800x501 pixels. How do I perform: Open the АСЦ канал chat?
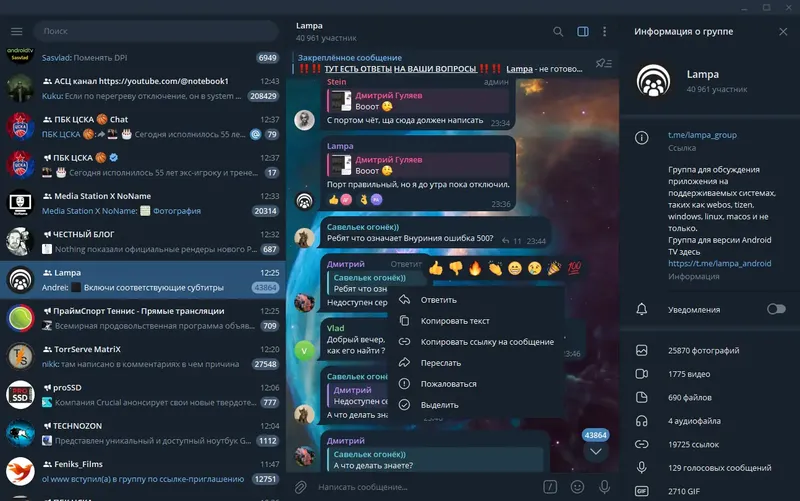(x=142, y=89)
